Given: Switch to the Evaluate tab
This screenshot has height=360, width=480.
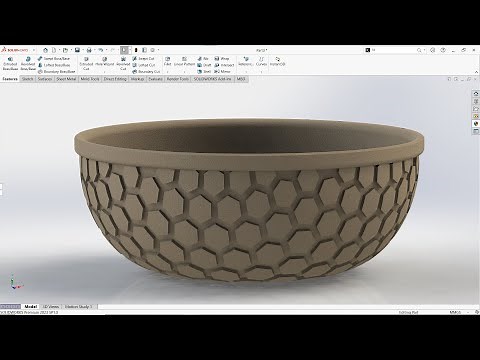Looking at the screenshot, I should click(x=155, y=79).
